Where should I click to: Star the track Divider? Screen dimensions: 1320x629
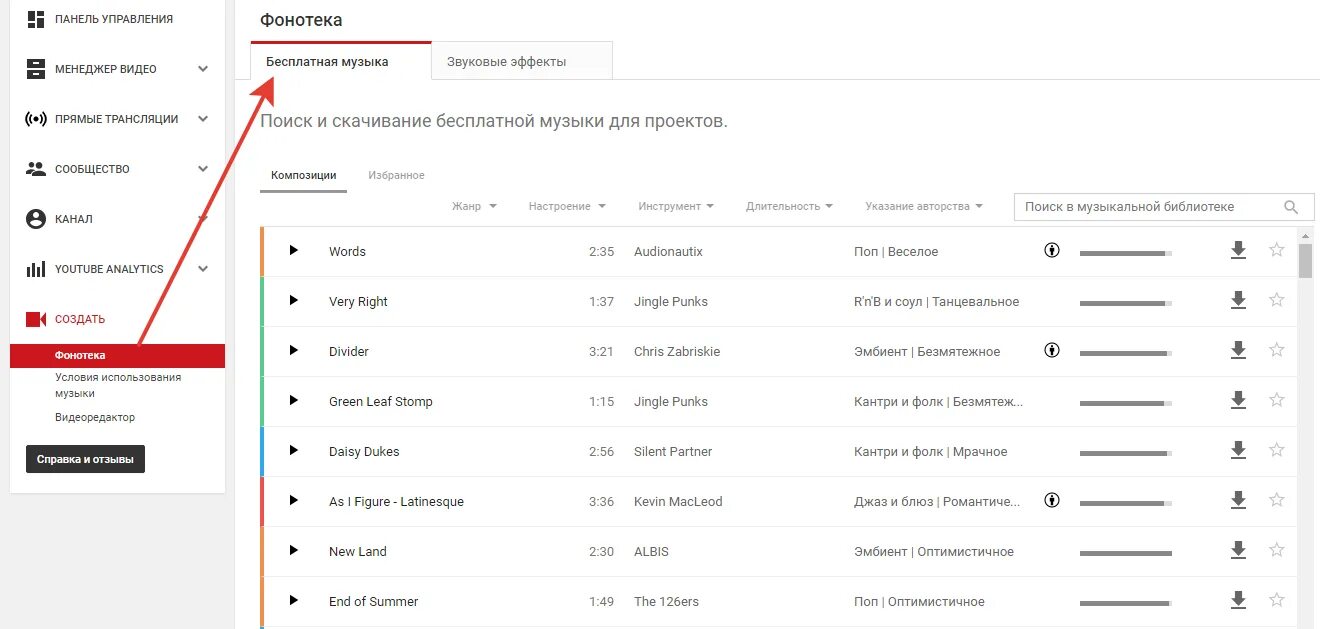point(1277,350)
